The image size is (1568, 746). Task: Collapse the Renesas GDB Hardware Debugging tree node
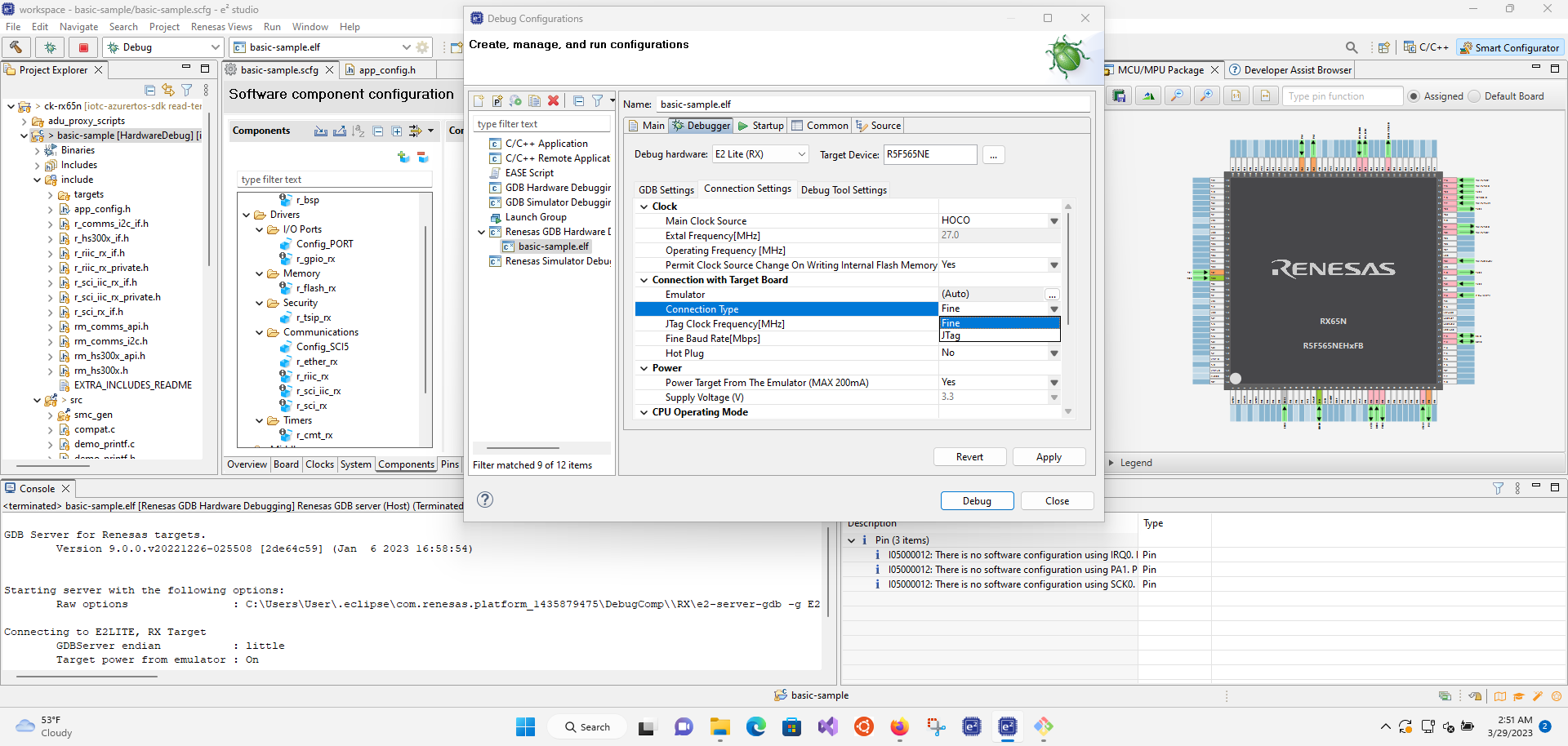(x=481, y=233)
